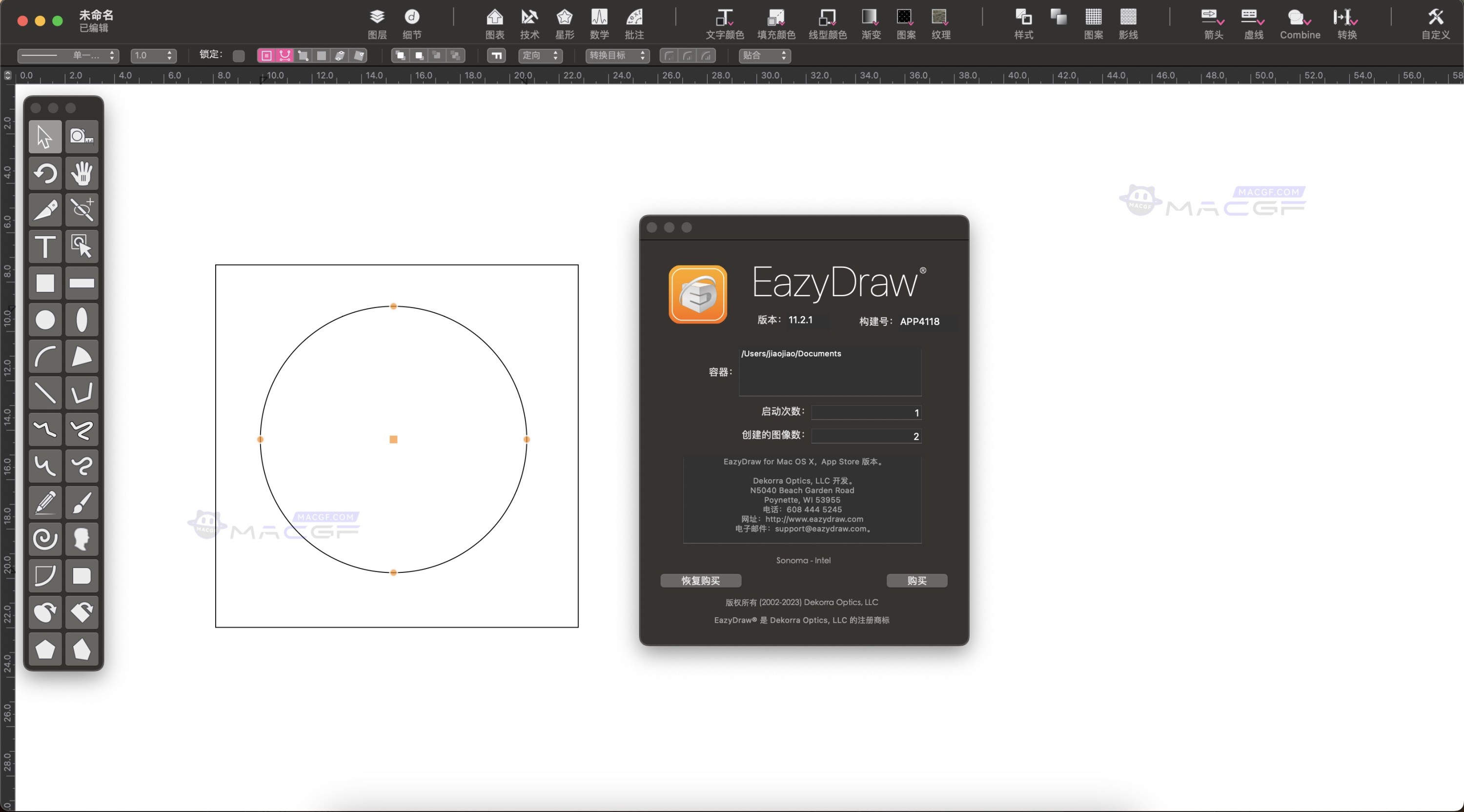Click the 恢复购买 restore purchase button

(700, 580)
